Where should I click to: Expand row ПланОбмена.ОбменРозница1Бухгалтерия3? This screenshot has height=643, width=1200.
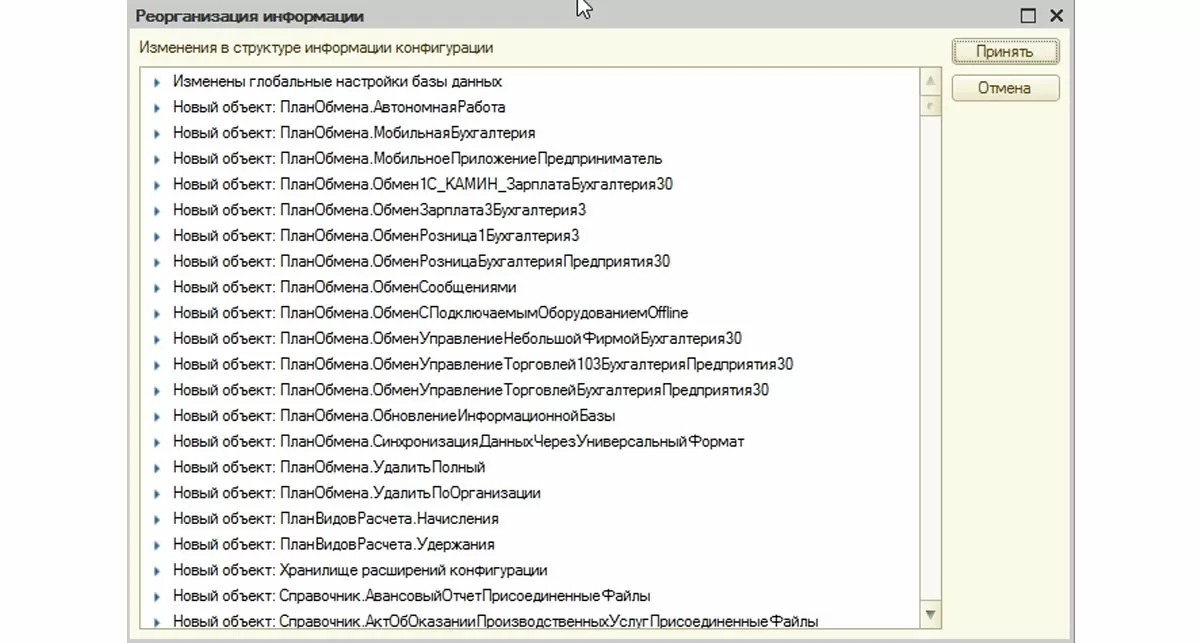click(x=157, y=236)
